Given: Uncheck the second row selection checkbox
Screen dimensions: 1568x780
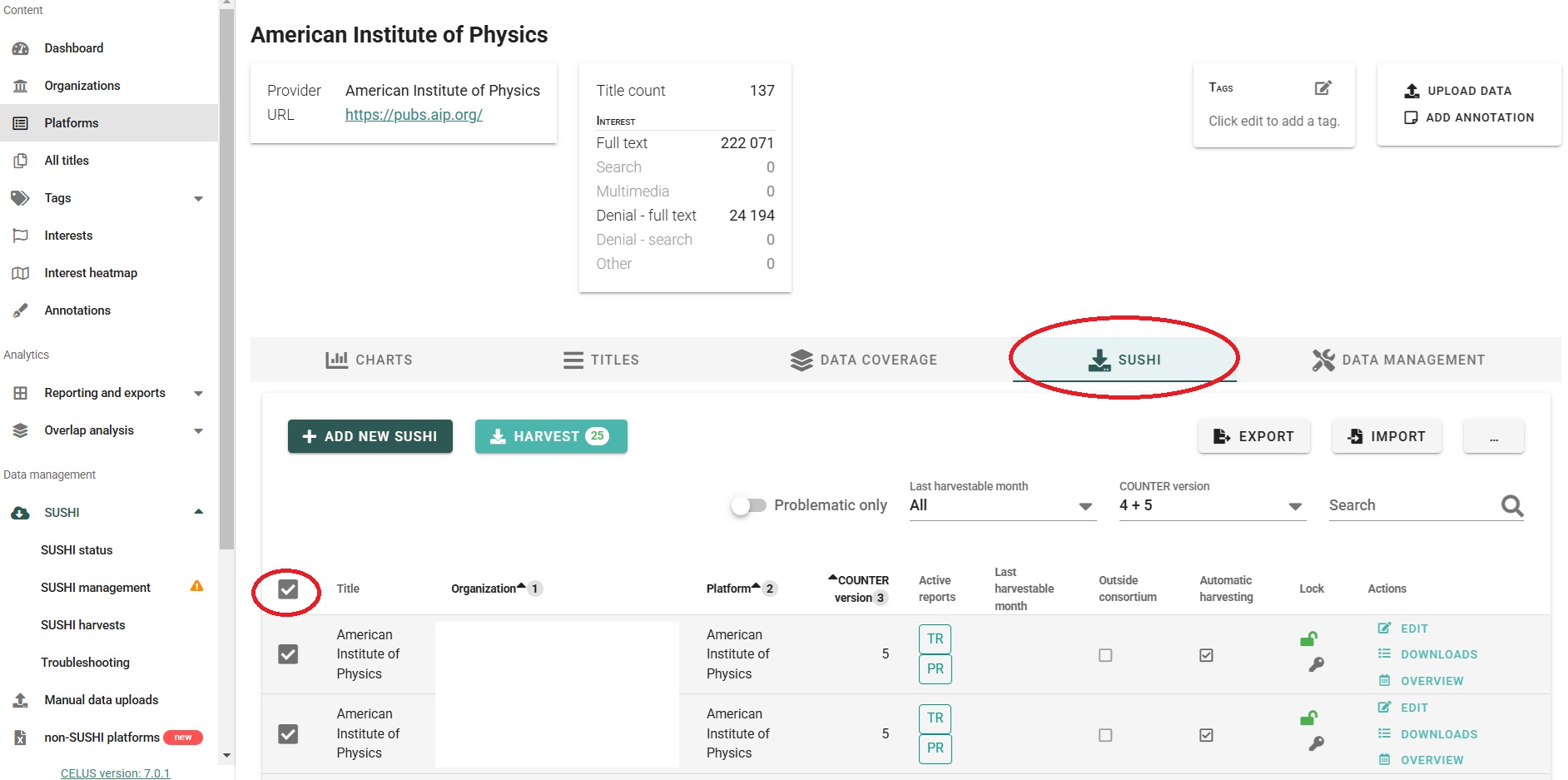Looking at the screenshot, I should coord(288,734).
